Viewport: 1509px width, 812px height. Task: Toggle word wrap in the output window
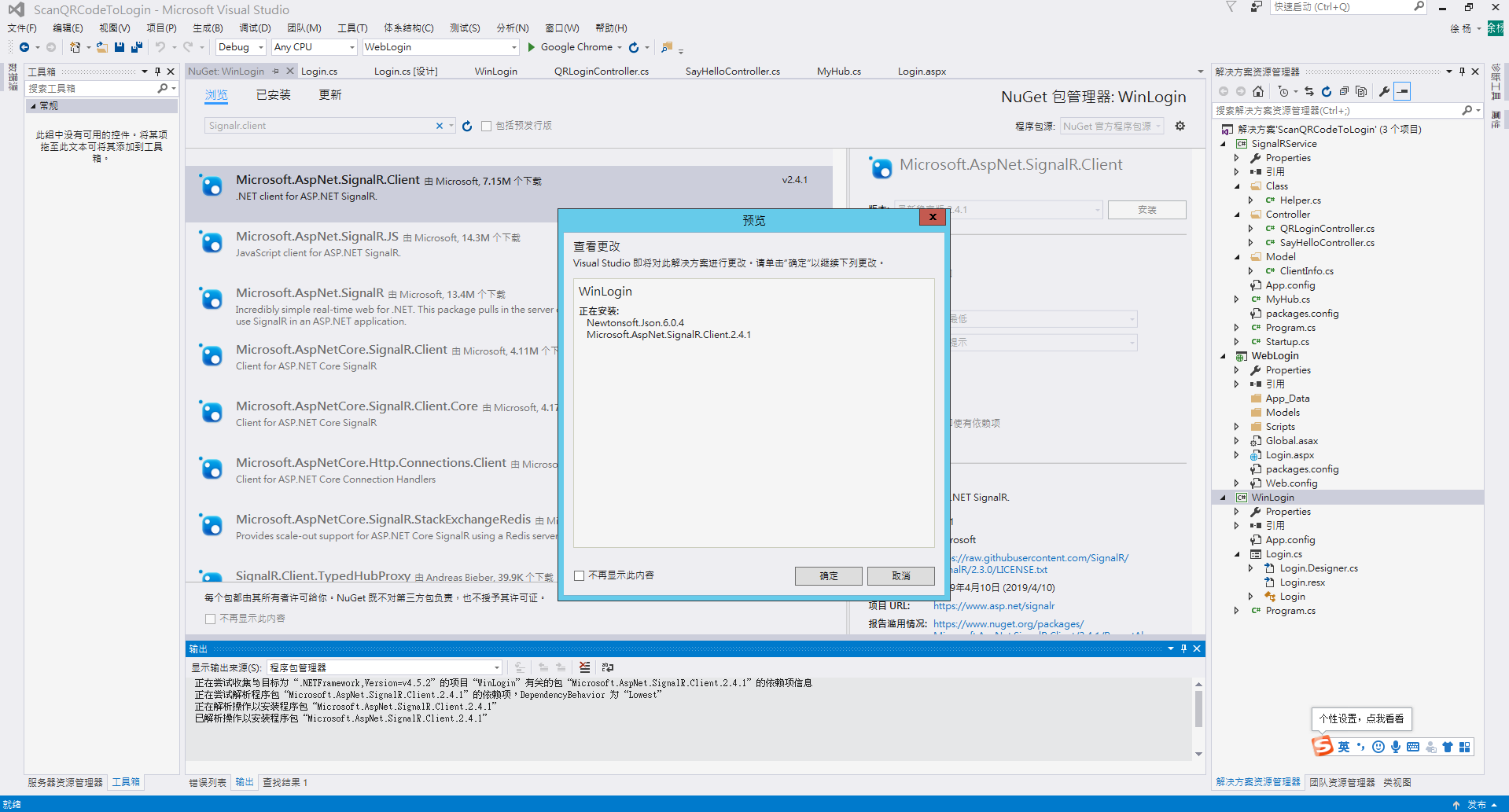608,667
